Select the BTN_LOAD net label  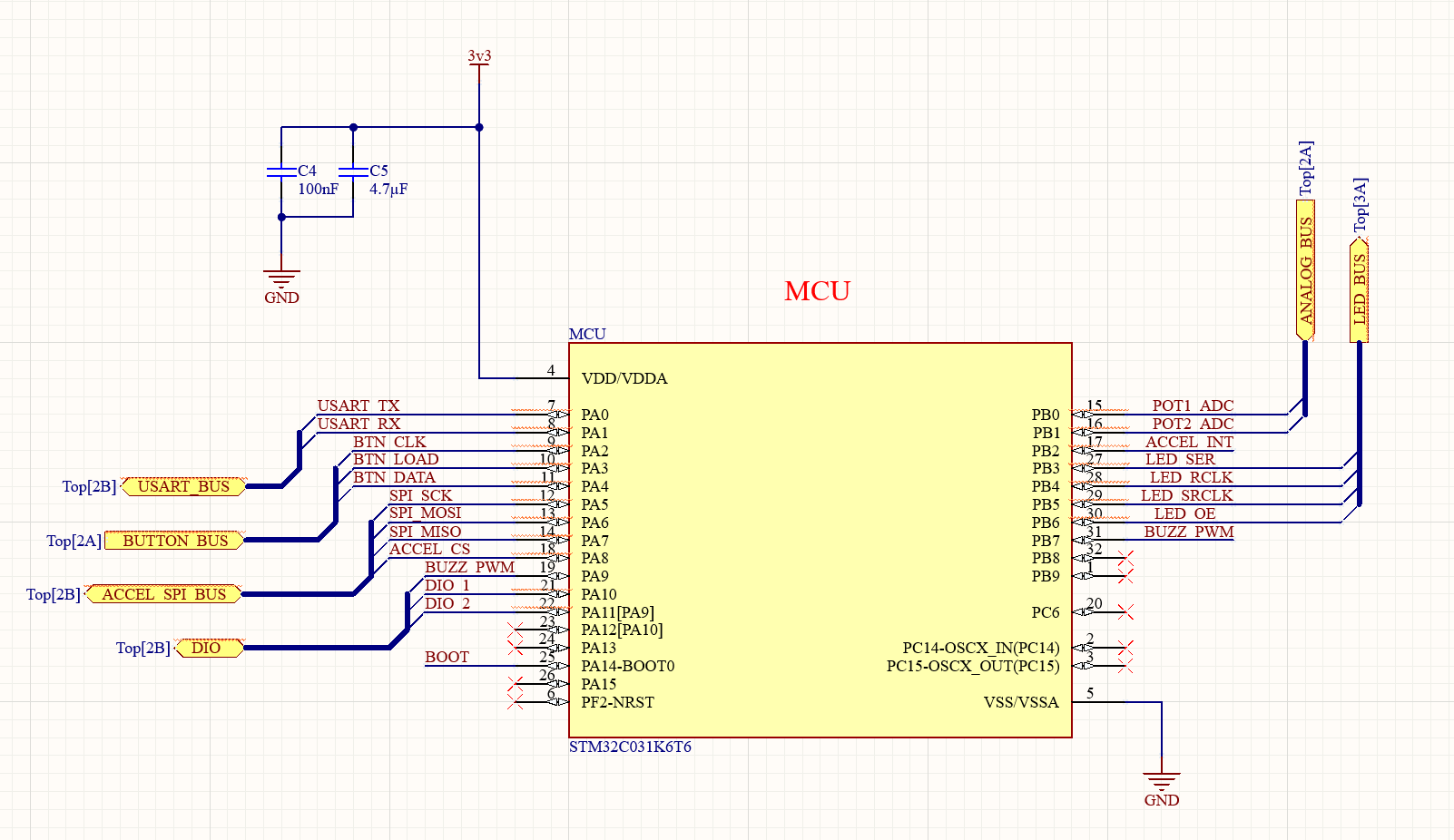(396, 459)
